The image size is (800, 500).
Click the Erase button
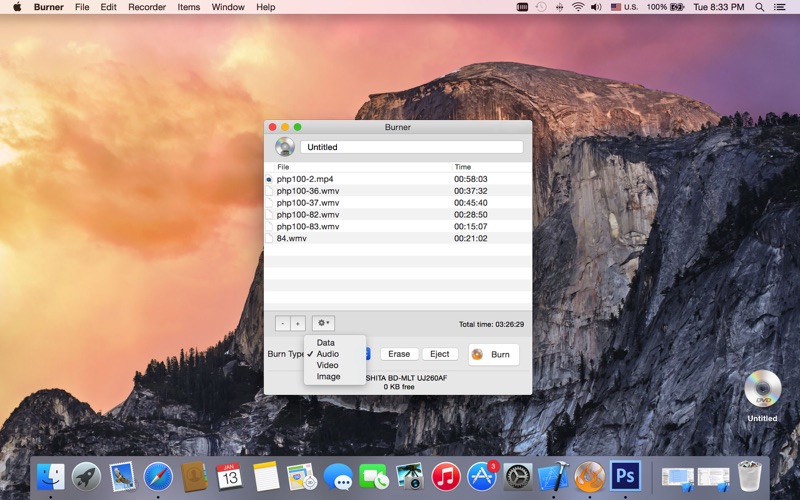click(x=399, y=354)
